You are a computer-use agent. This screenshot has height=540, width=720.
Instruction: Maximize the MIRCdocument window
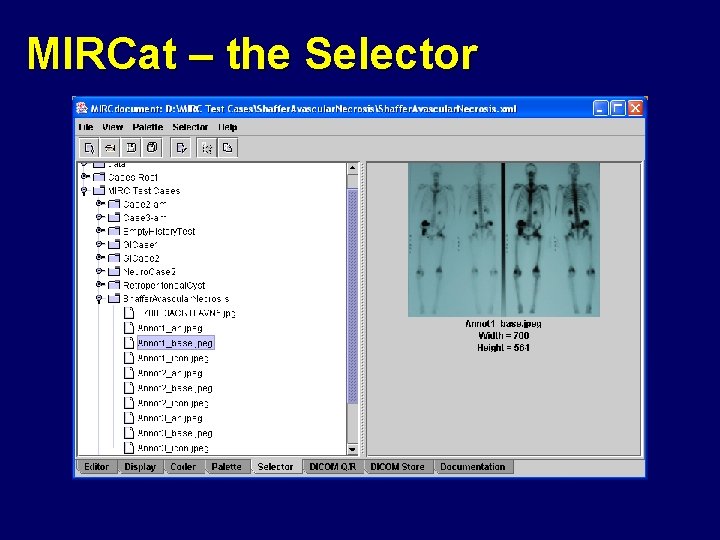coord(618,108)
